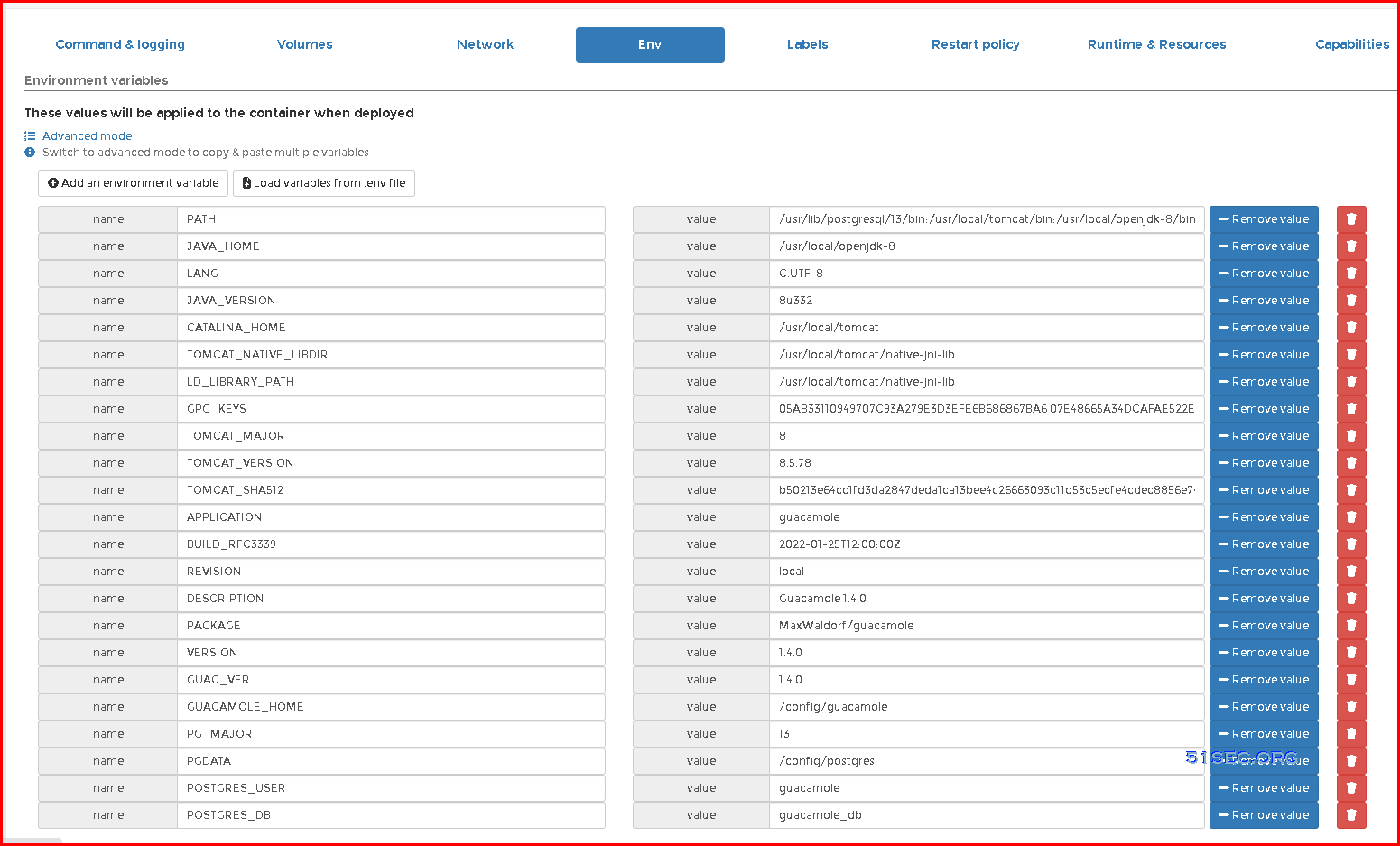Viewport: 1400px width, 846px height.
Task: Trash the POSTGRES_DB variable
Action: (1351, 815)
